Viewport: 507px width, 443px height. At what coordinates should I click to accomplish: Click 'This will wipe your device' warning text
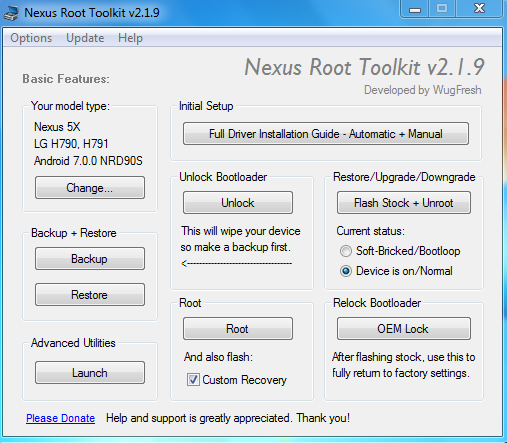(x=241, y=231)
